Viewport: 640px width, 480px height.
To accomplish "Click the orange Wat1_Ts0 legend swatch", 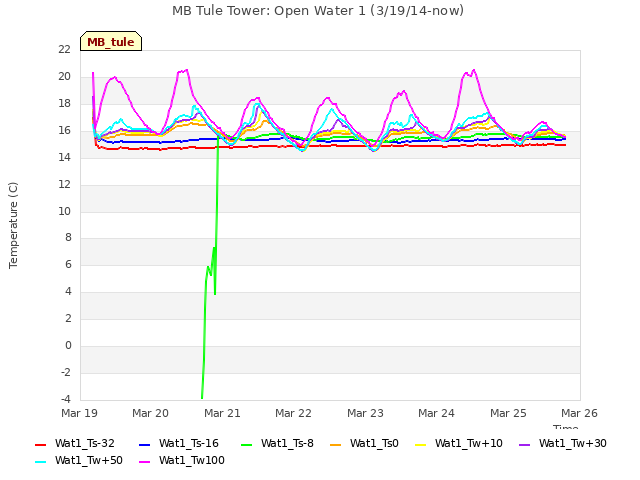I will (336, 444).
